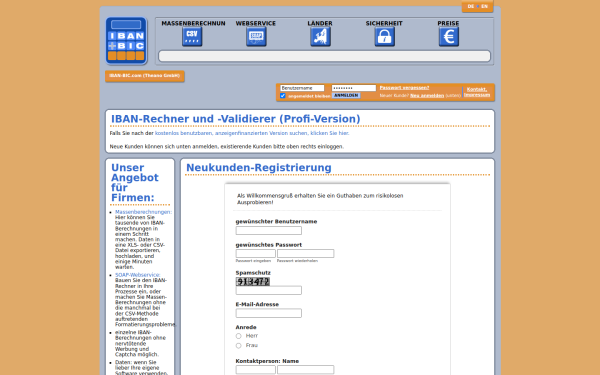Select the Frau radio button
Image resolution: width=600 pixels, height=375 pixels.
238,346
